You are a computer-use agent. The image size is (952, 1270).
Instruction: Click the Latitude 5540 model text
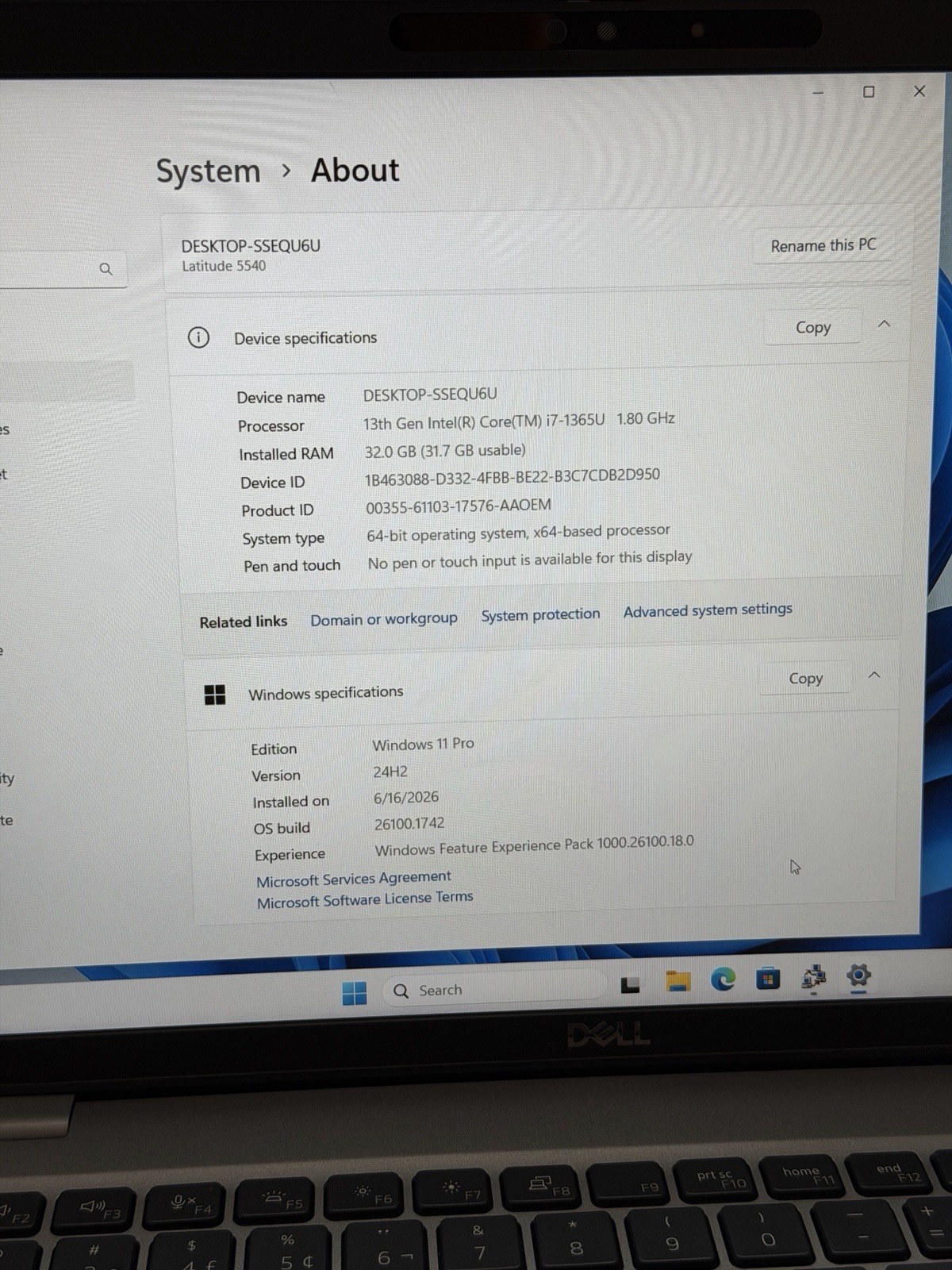point(224,266)
